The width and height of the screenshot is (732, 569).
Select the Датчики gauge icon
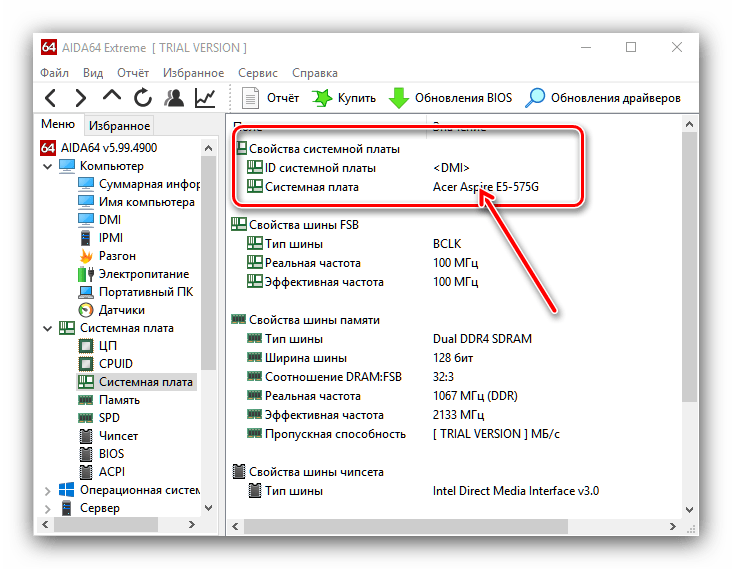85,310
